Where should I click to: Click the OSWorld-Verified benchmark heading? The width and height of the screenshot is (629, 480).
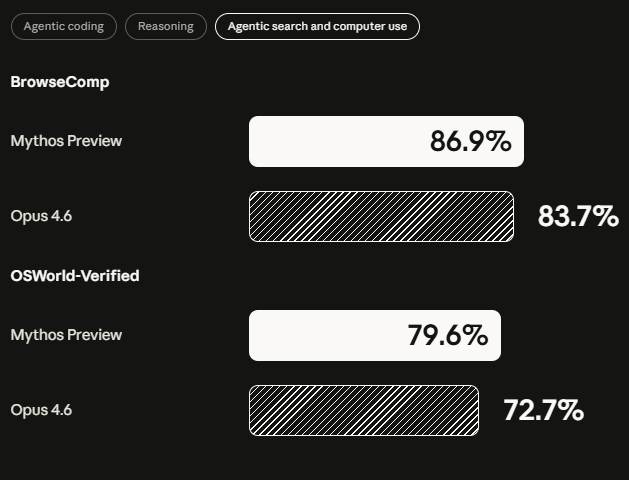(75, 275)
